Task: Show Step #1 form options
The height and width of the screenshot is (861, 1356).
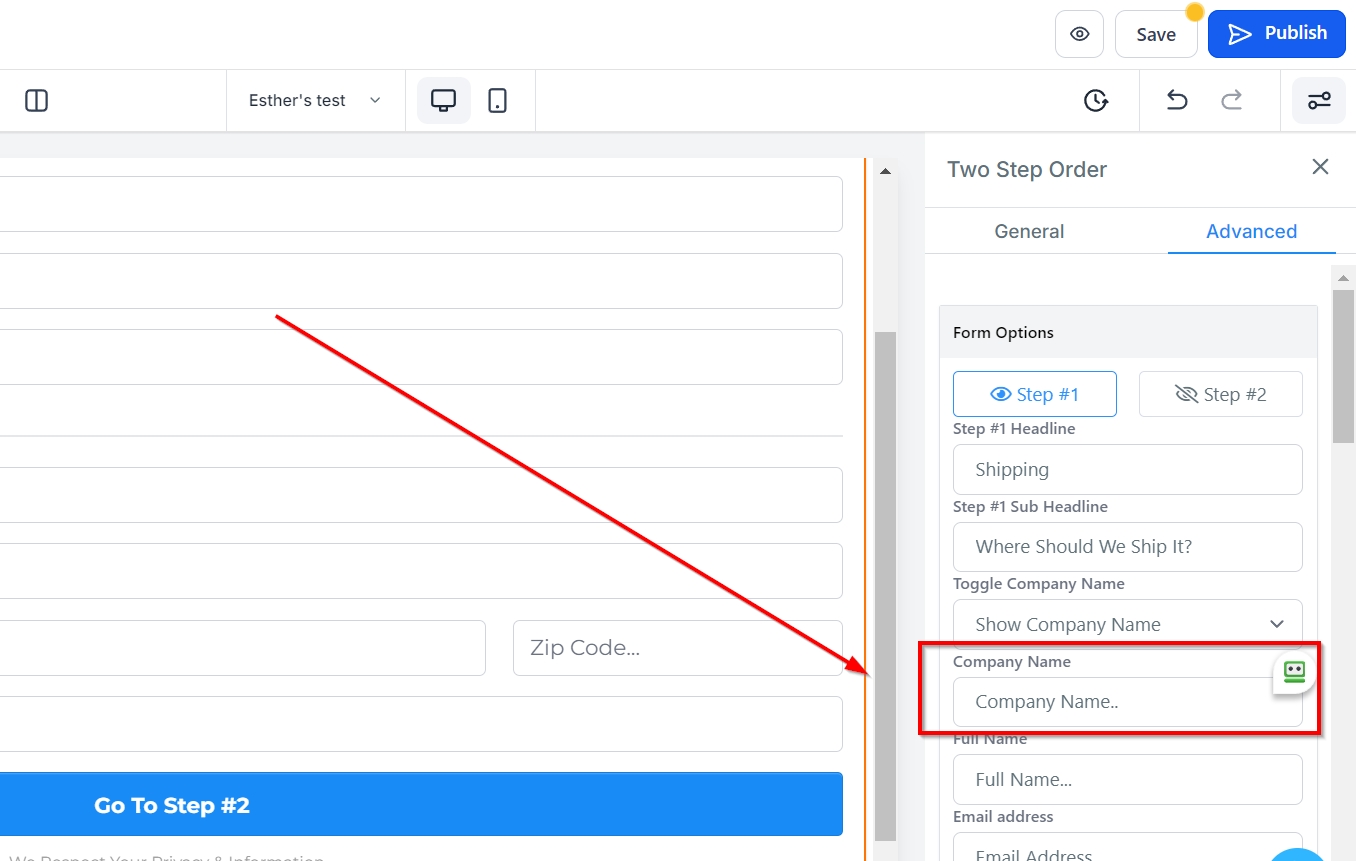Action: click(x=1034, y=394)
